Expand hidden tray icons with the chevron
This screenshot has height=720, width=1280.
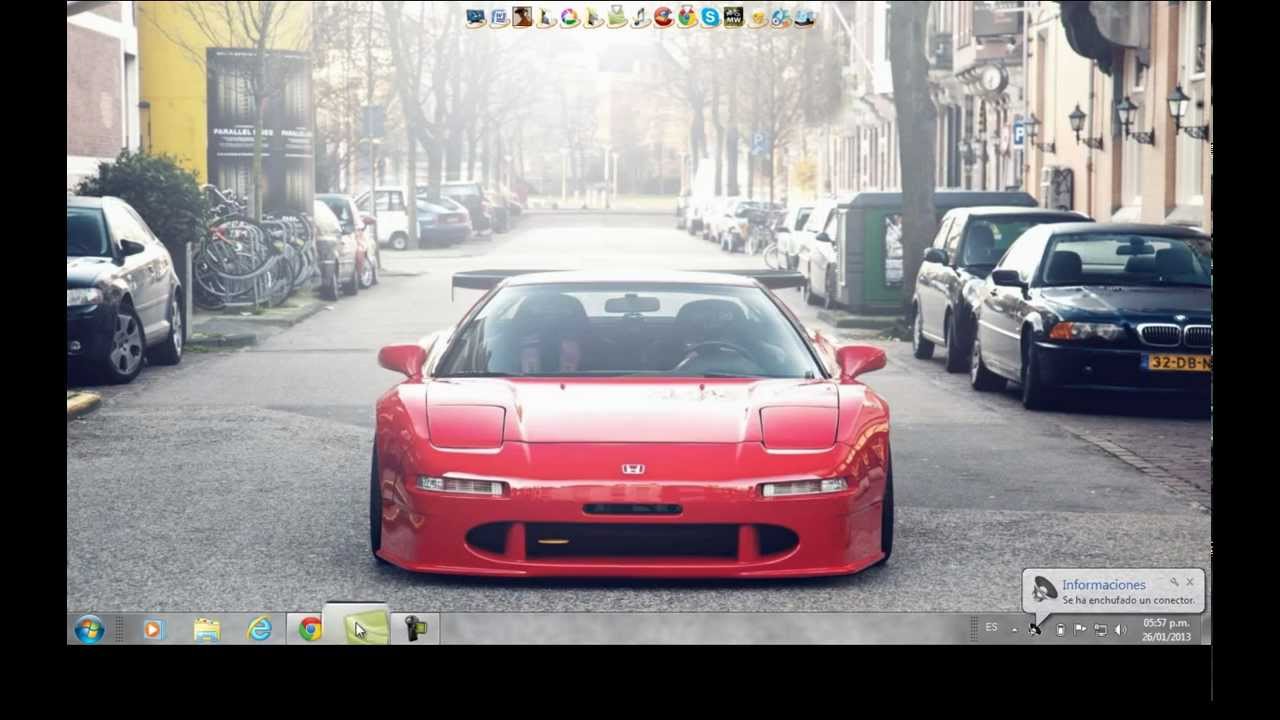[x=1014, y=628]
